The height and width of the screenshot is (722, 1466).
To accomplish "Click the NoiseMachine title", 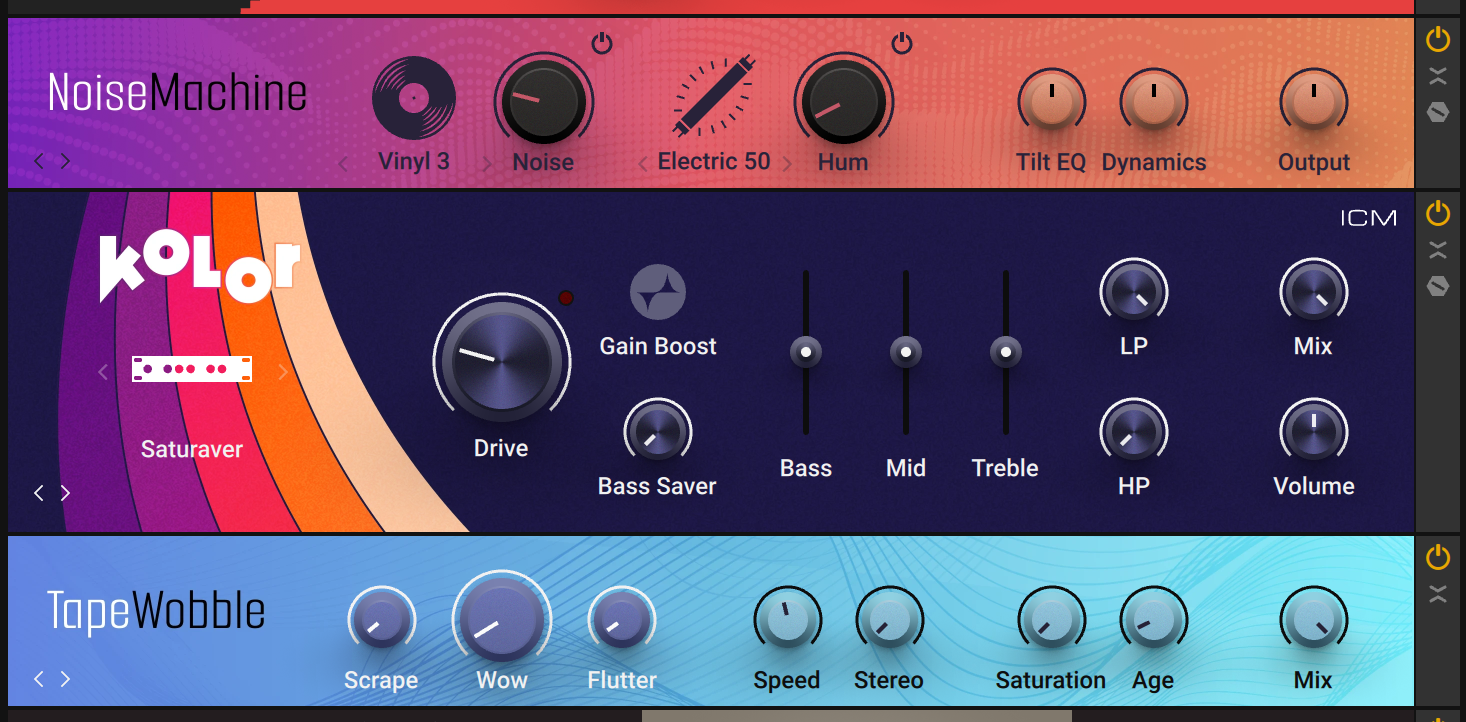I will click(x=177, y=93).
